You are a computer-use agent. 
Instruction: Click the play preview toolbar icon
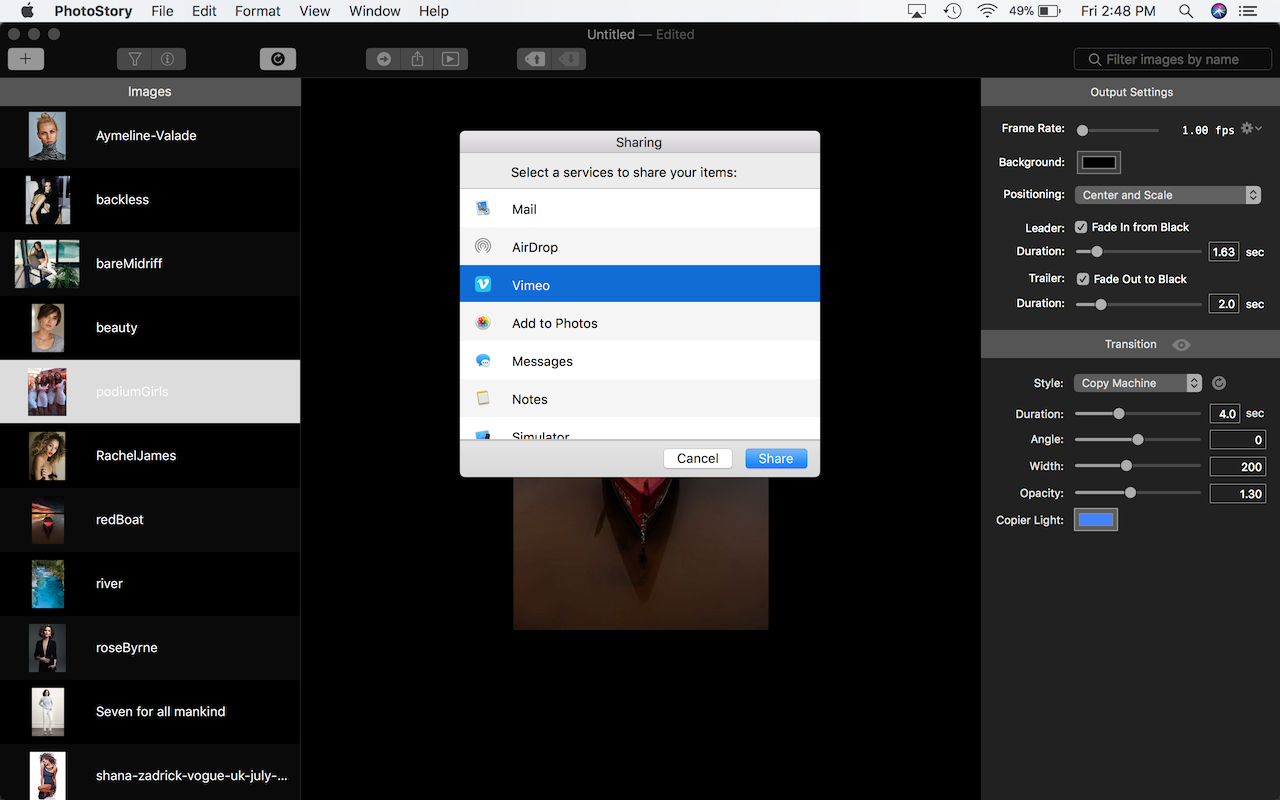451,59
